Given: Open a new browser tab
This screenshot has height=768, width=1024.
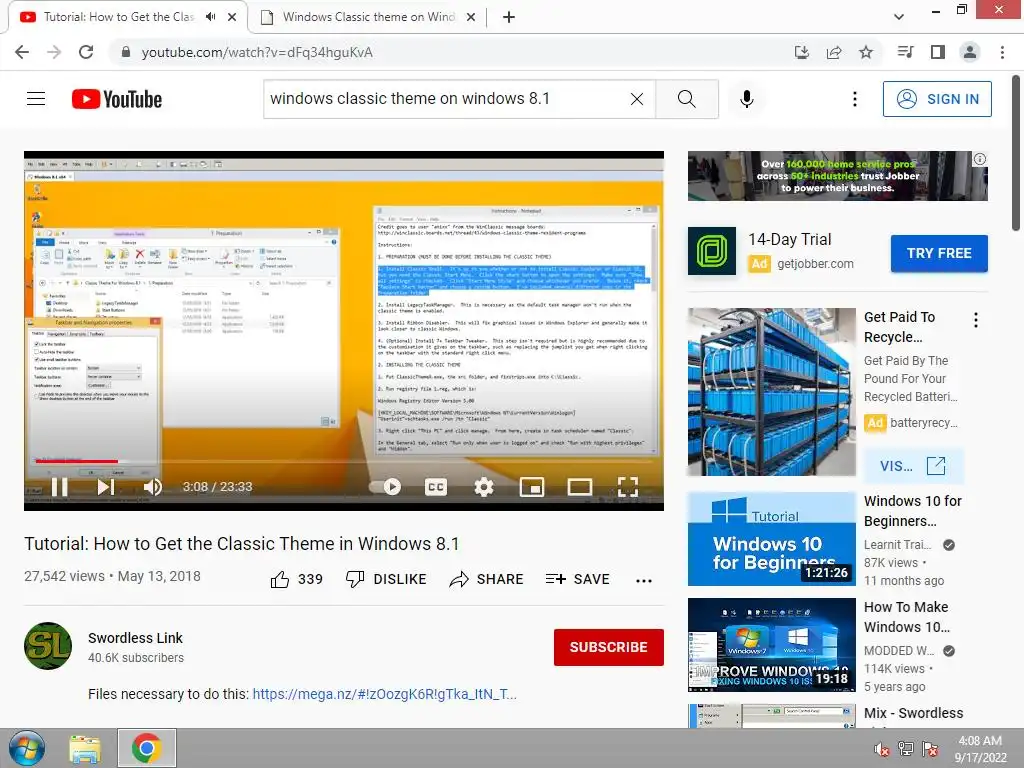Looking at the screenshot, I should pyautogui.click(x=509, y=18).
